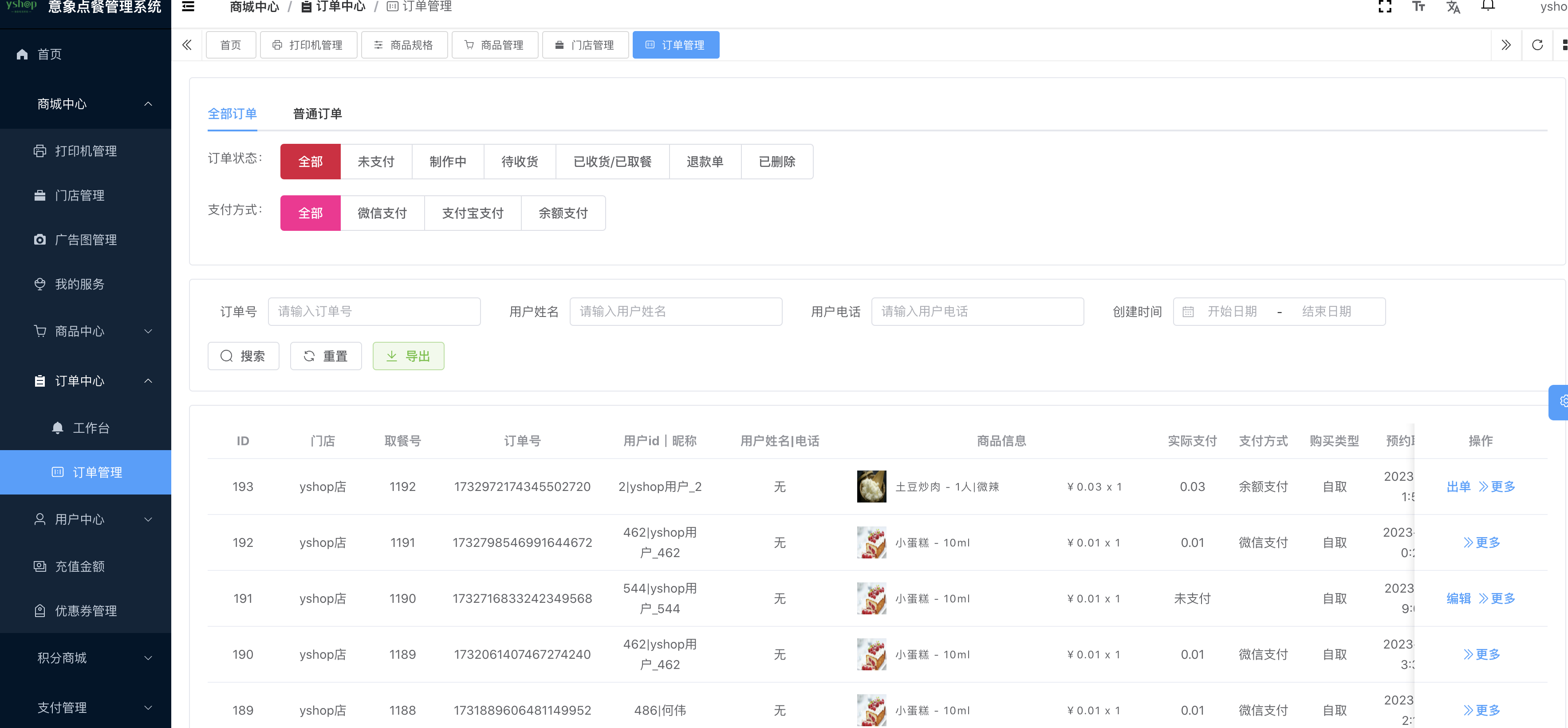
Task: Select 退款单 order status filter
Action: click(x=704, y=162)
